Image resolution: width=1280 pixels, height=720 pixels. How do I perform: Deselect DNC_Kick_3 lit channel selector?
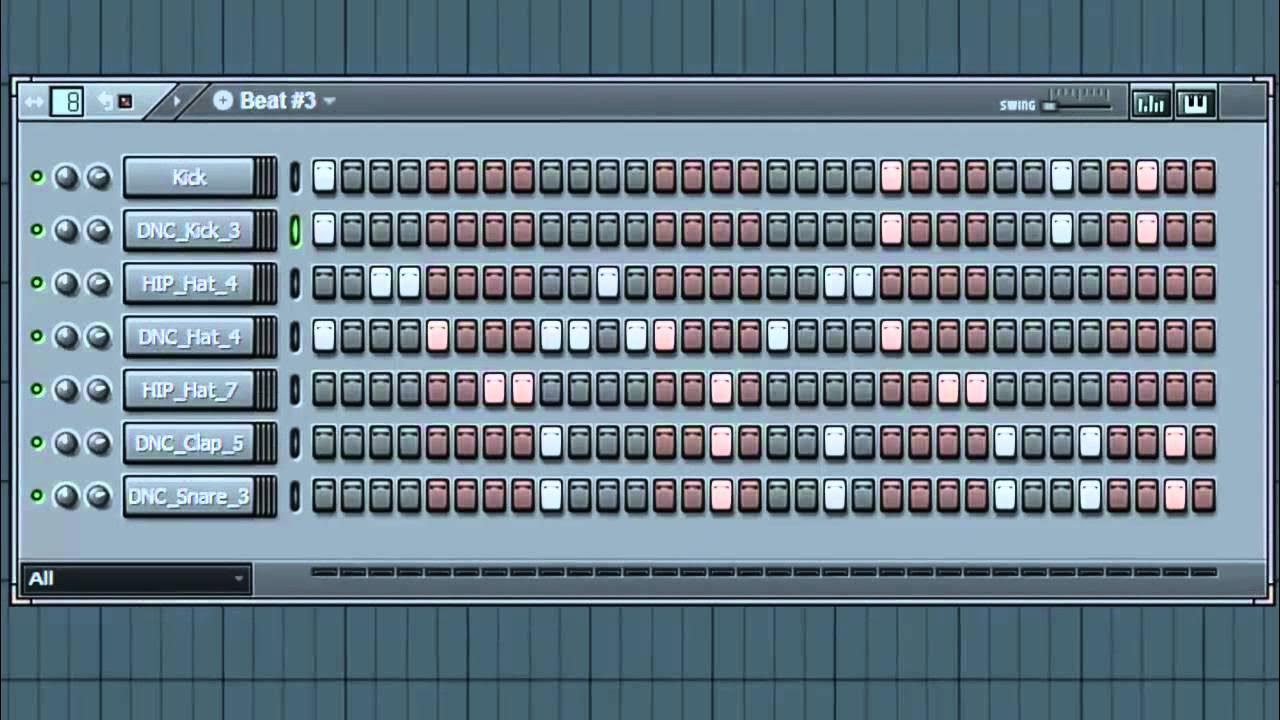[295, 230]
